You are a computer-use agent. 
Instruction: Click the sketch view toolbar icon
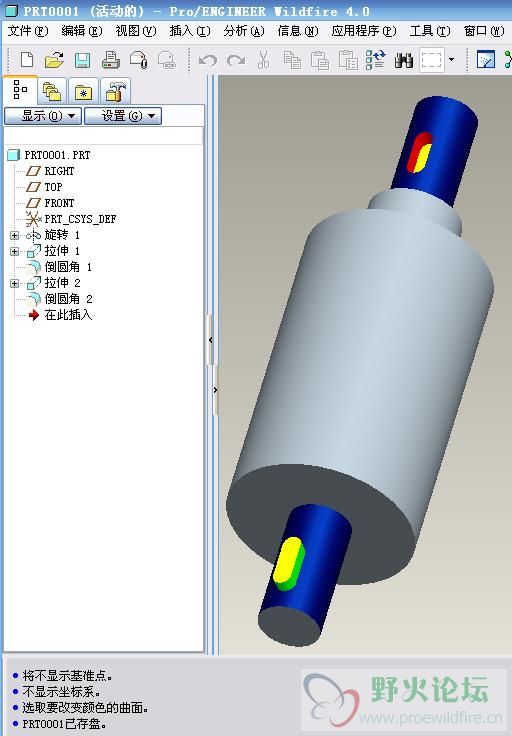[x=486, y=60]
